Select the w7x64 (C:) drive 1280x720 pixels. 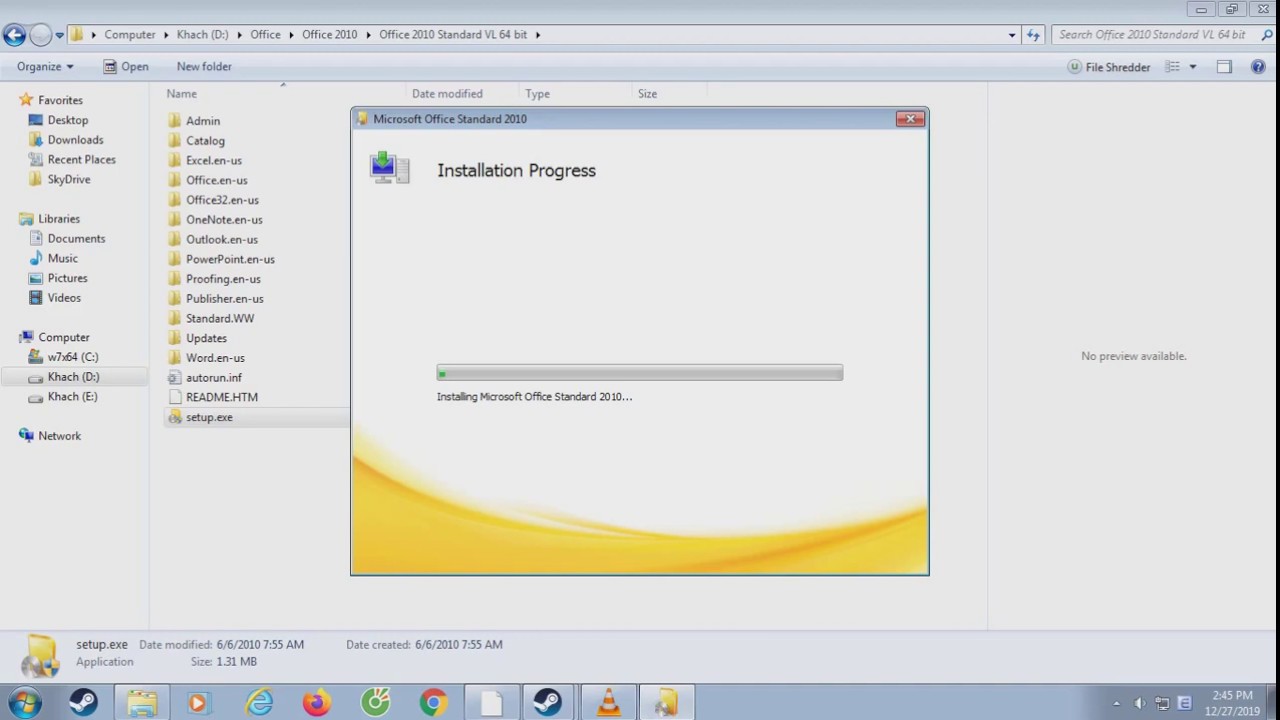click(x=72, y=357)
